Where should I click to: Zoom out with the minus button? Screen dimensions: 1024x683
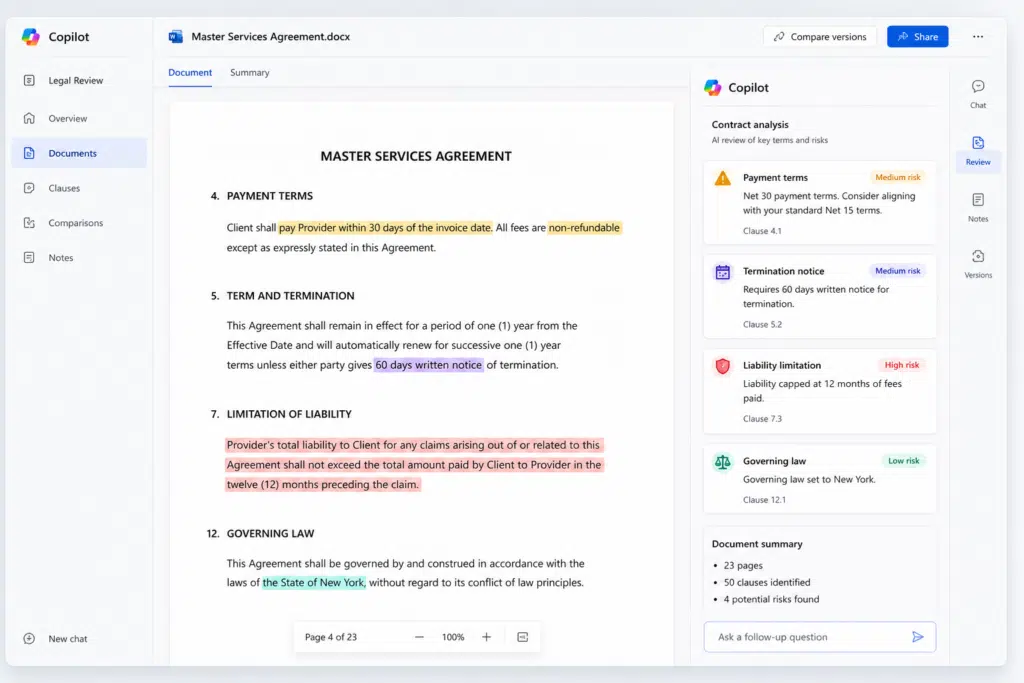click(x=419, y=637)
